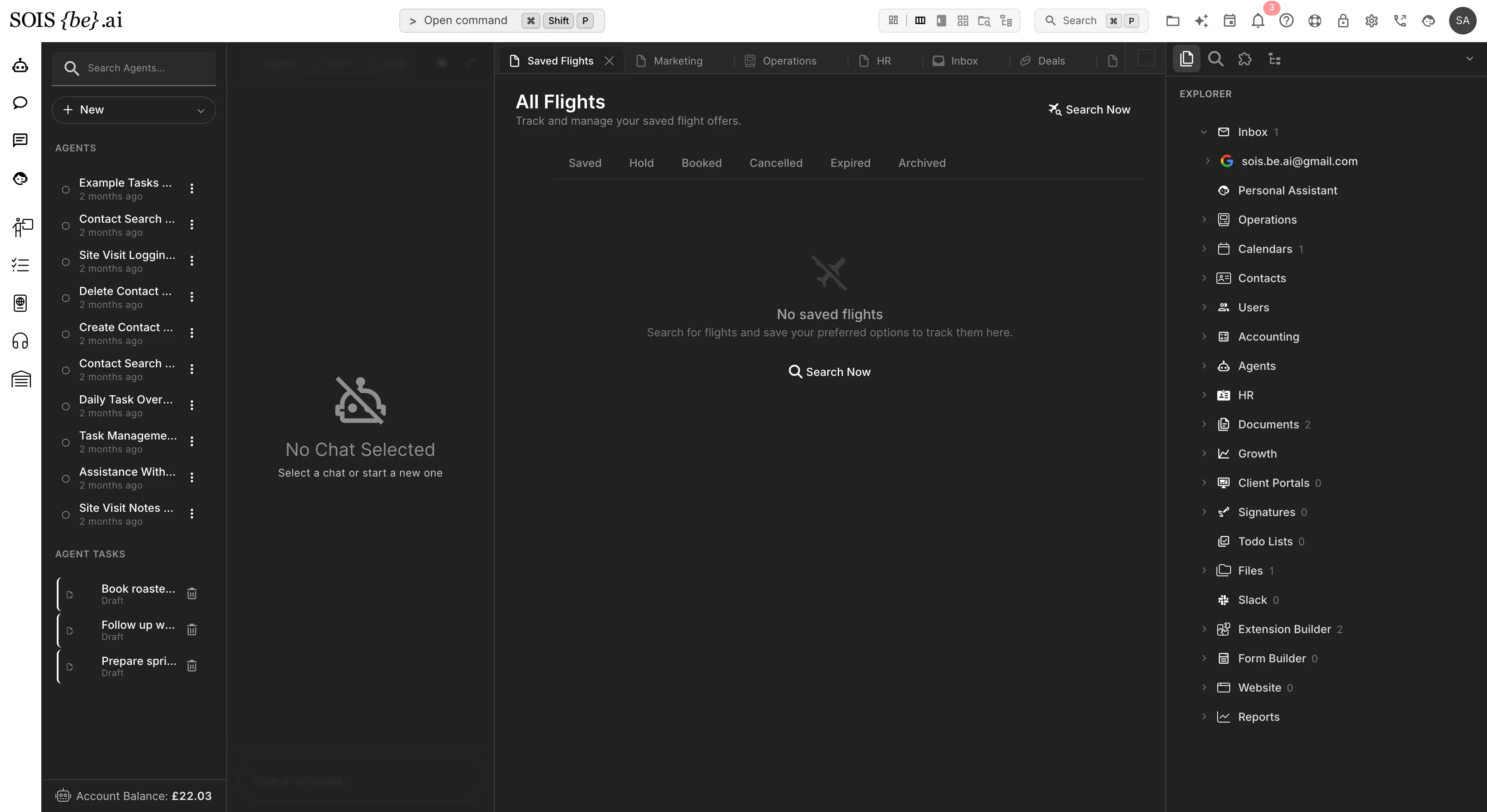Click the AI sparkle icon in header
The width and height of the screenshot is (1487, 812).
click(x=1201, y=21)
